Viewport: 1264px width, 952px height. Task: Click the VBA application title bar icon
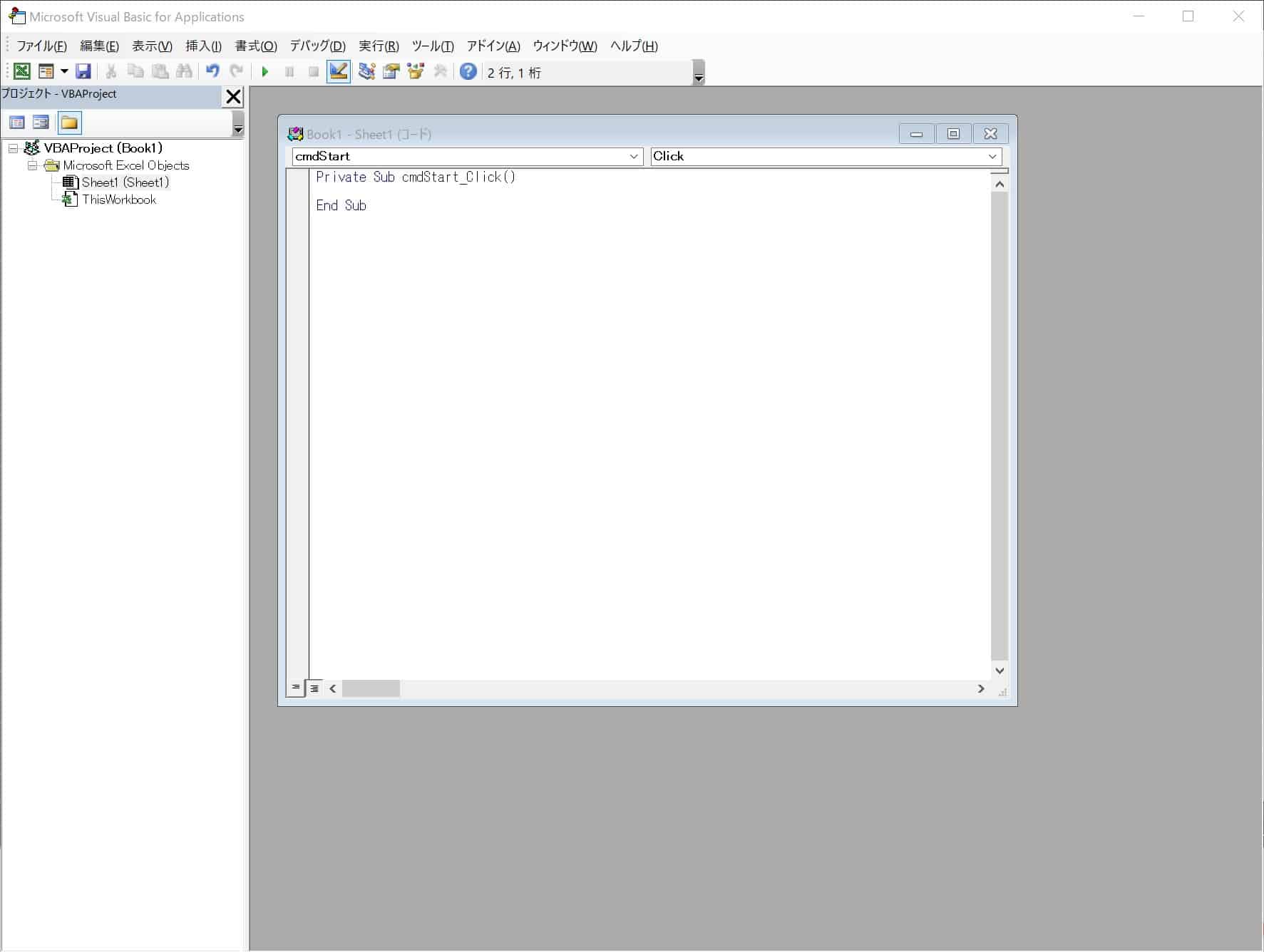tap(17, 16)
